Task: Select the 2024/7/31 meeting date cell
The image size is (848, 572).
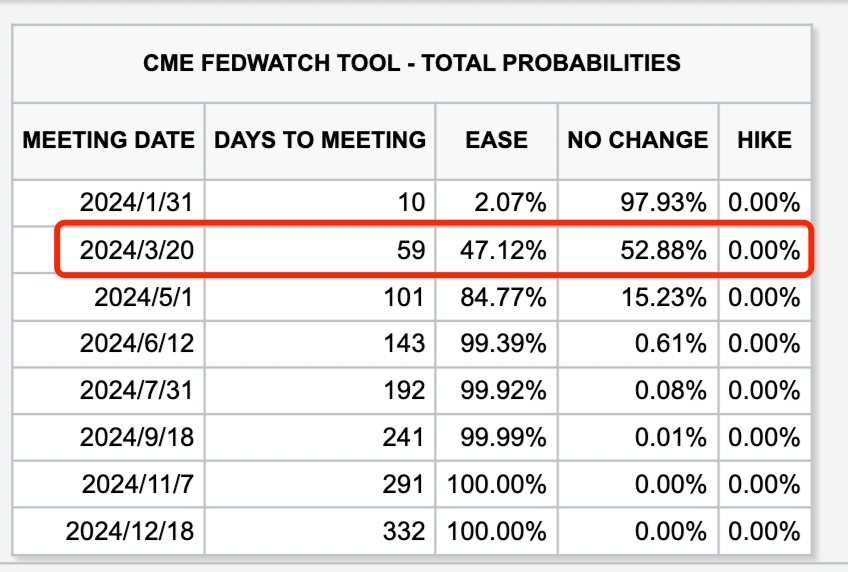Action: pyautogui.click(x=138, y=390)
